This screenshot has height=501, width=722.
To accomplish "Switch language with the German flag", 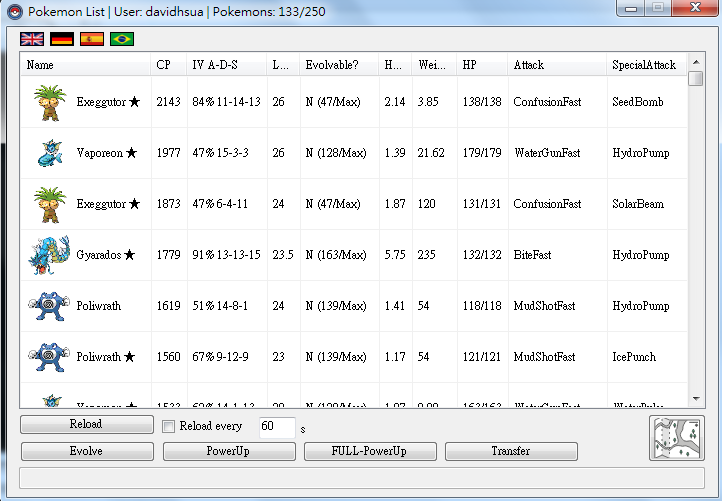I will pyautogui.click(x=62, y=39).
